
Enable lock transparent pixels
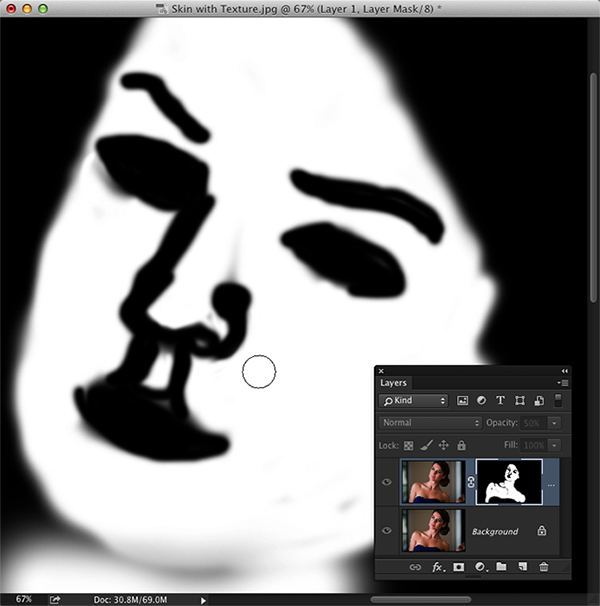pos(408,445)
